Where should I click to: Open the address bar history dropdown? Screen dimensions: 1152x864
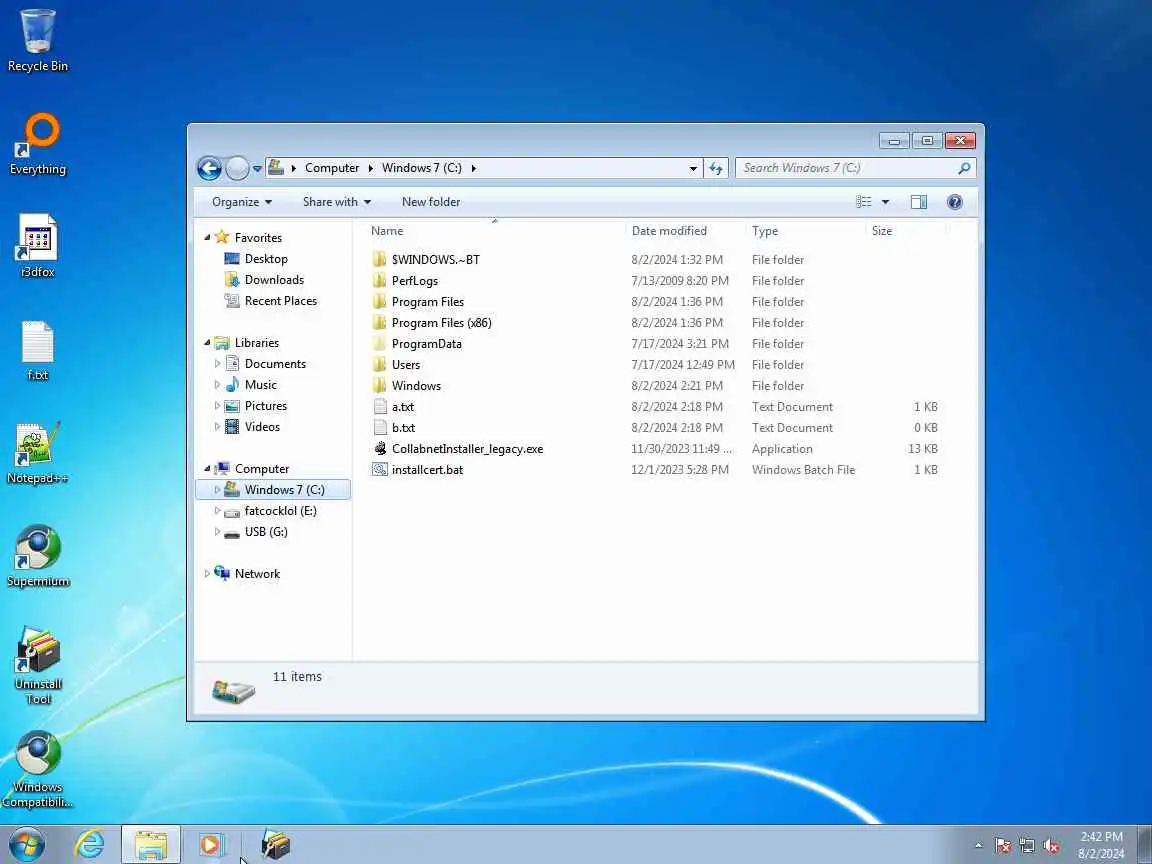[693, 168]
